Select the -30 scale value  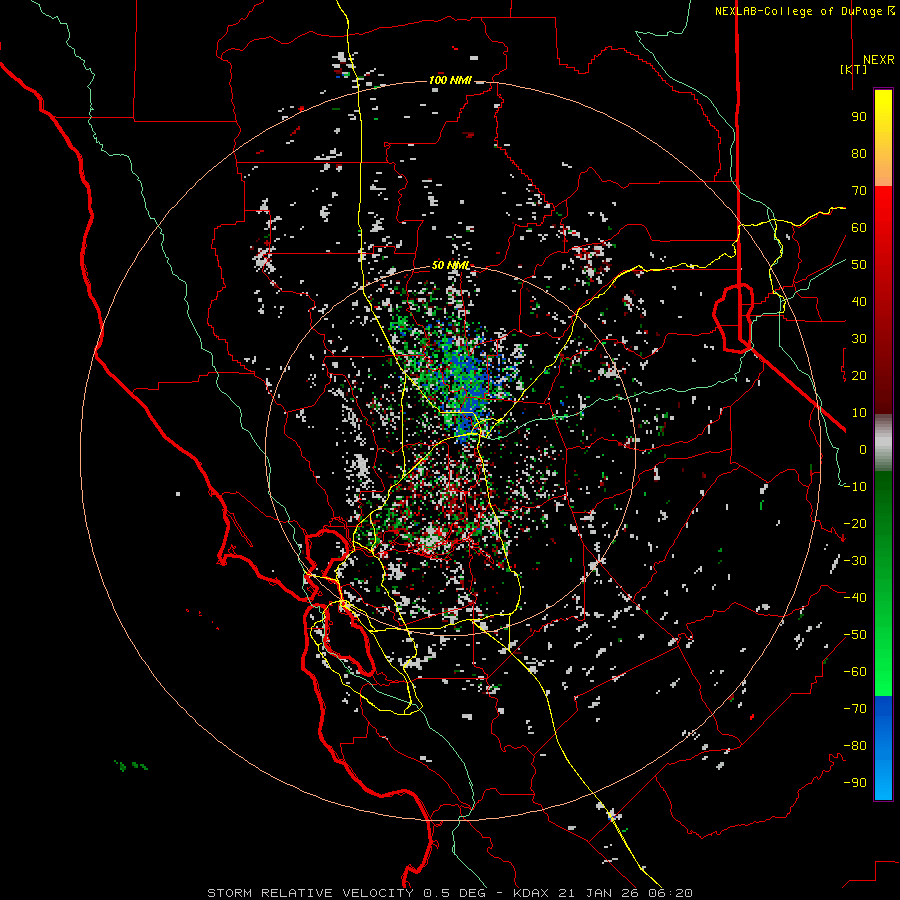pyautogui.click(x=855, y=561)
